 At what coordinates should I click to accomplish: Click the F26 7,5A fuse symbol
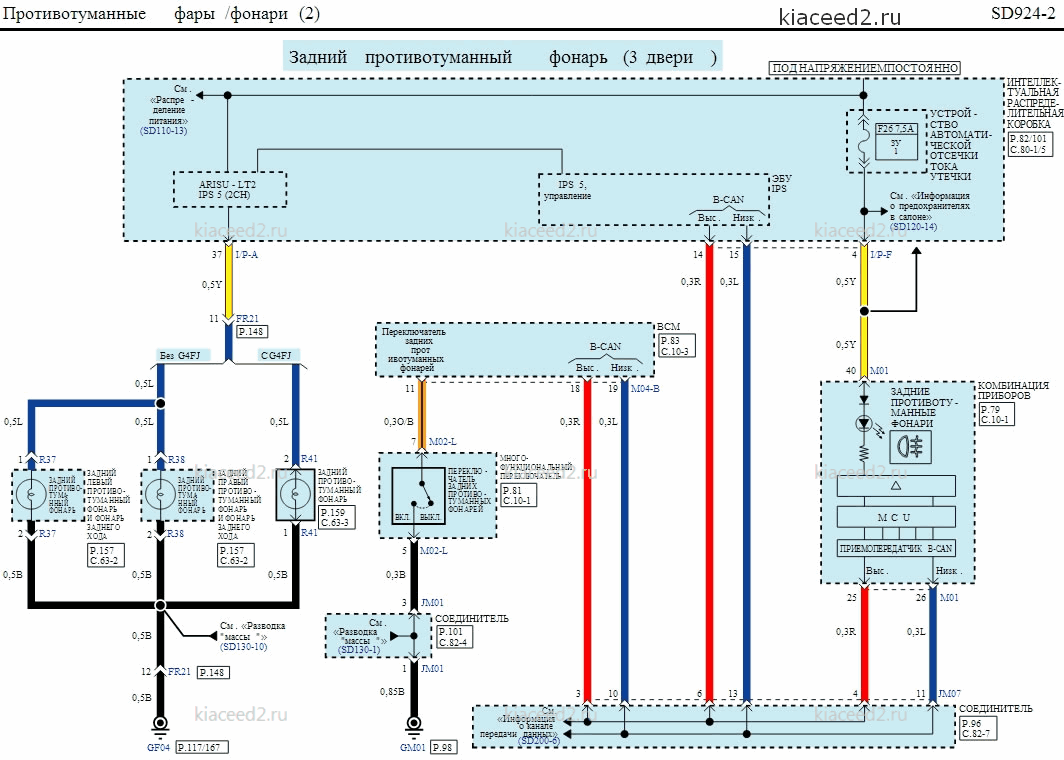(x=896, y=141)
